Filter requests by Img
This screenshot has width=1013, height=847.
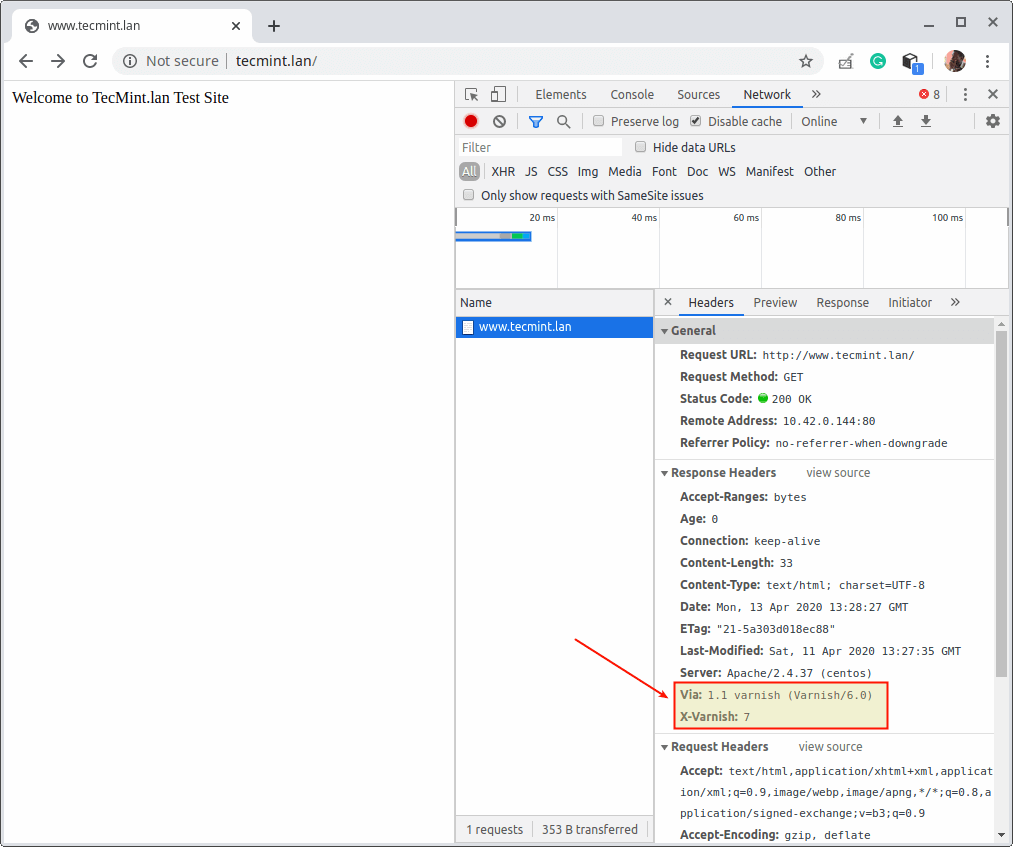click(x=587, y=171)
